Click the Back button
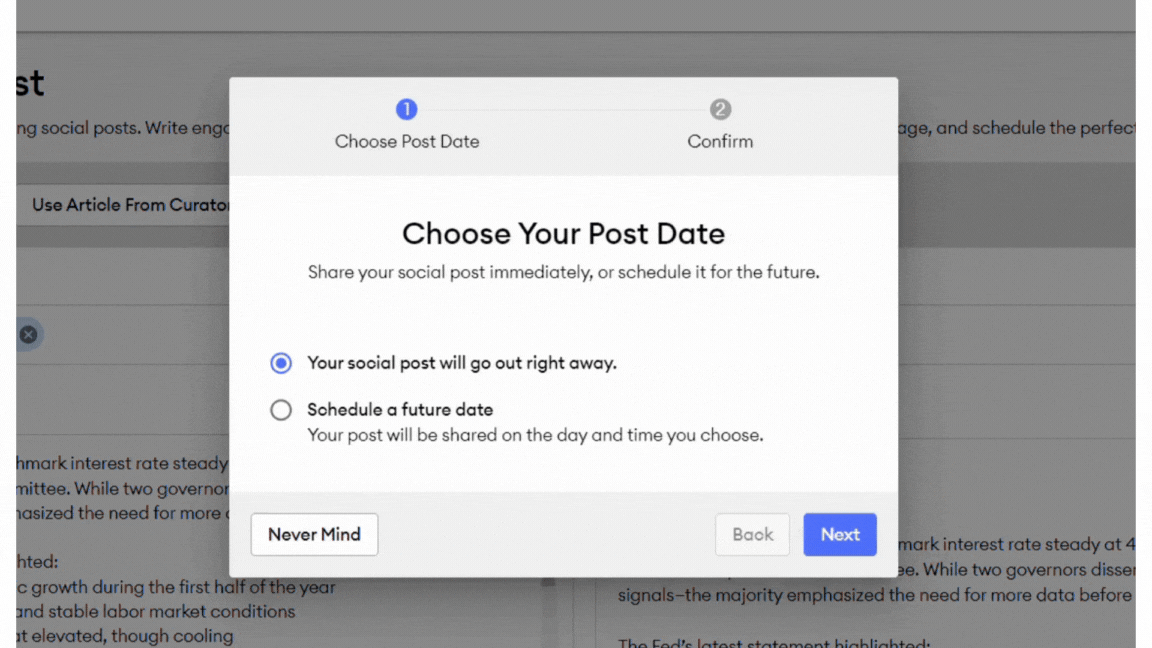 [x=752, y=534]
